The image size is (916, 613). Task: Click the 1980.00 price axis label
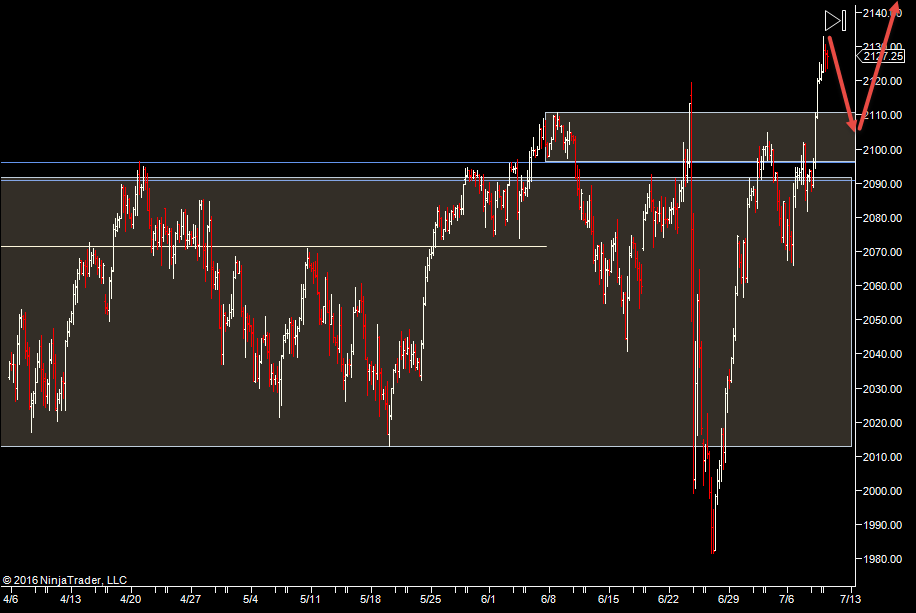tap(884, 559)
